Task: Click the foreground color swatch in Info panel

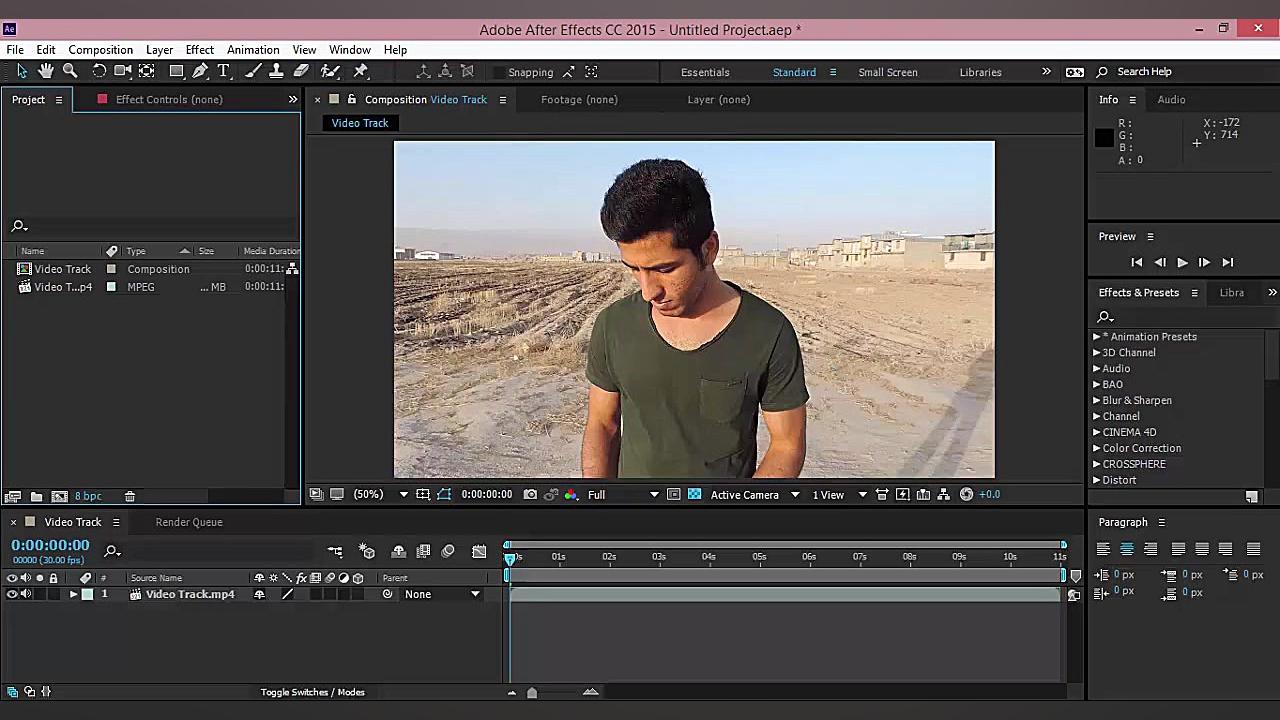Action: (1103, 138)
